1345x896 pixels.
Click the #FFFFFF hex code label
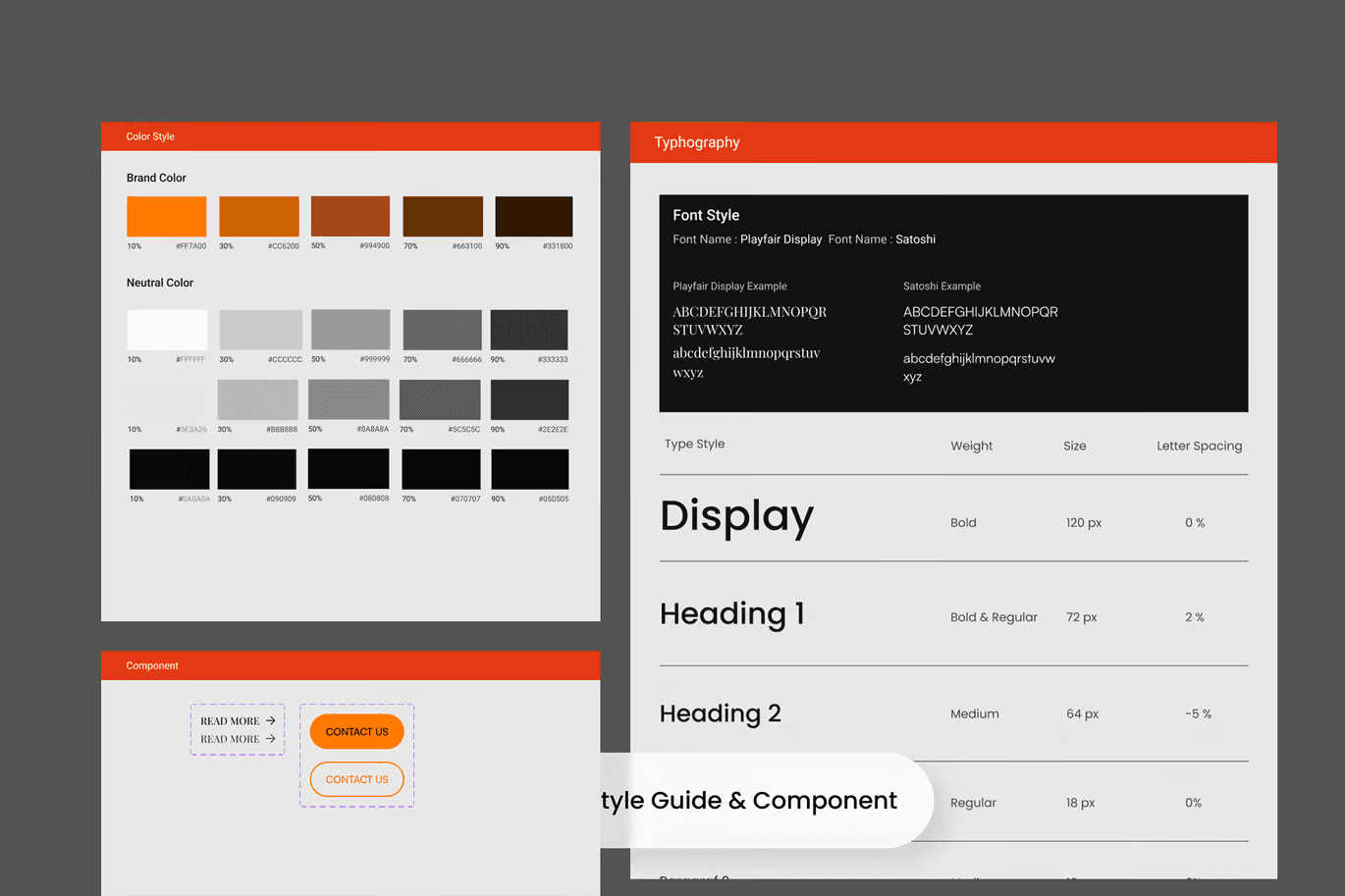190,360
